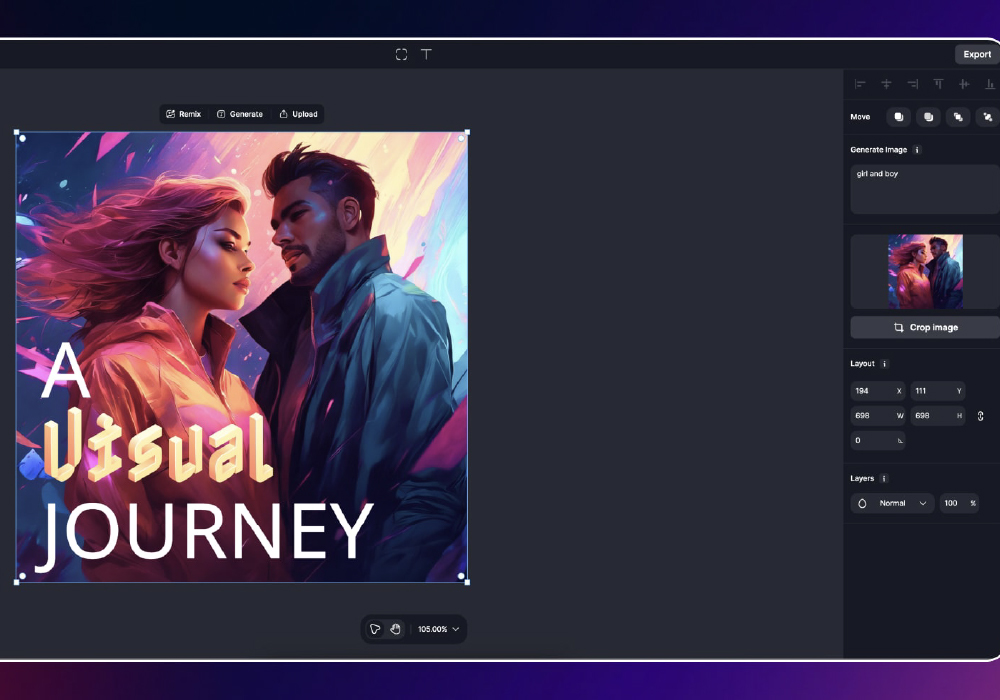
Task: Click the Export button
Action: [x=976, y=54]
